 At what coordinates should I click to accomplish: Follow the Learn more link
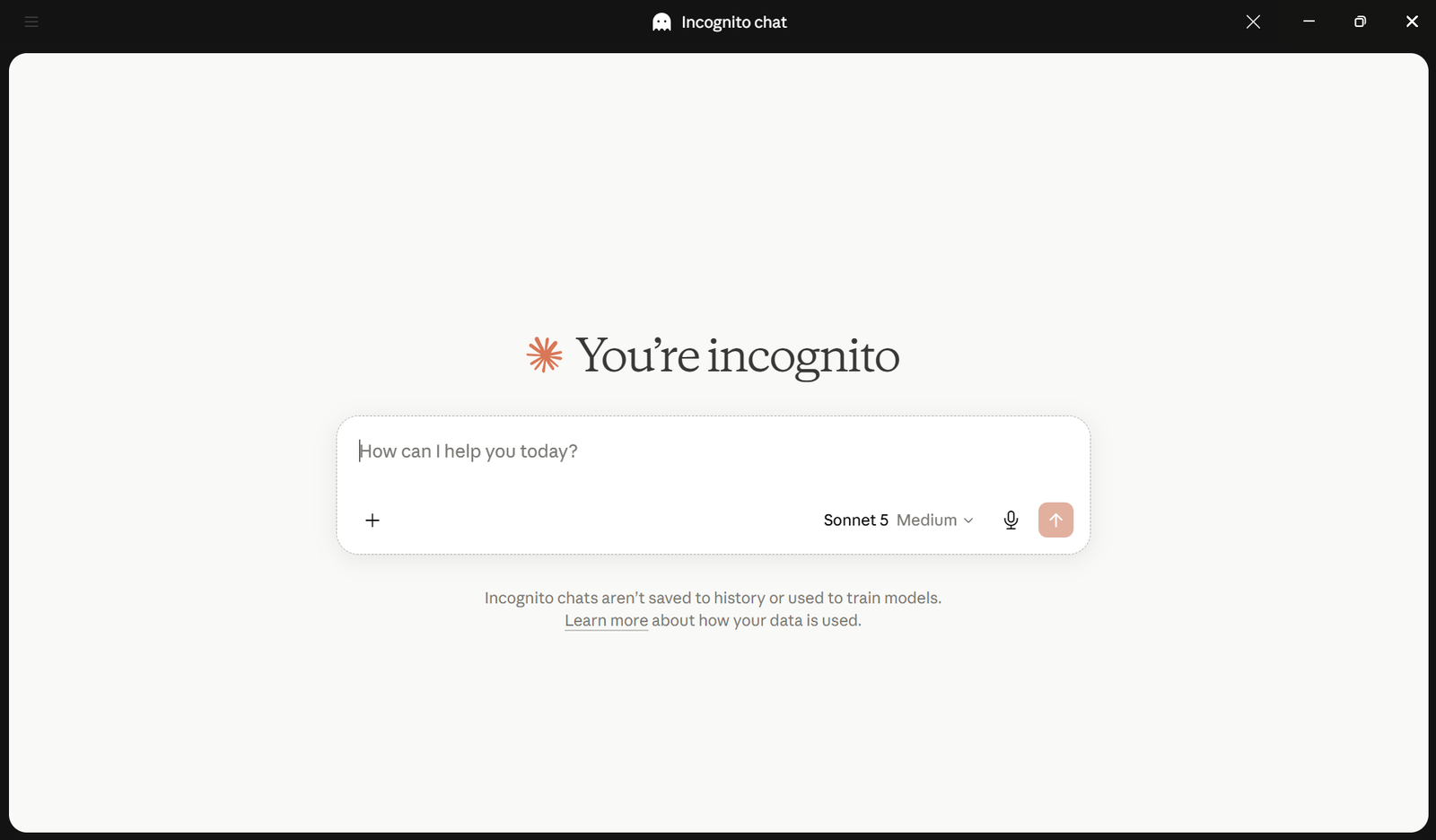[x=606, y=621]
